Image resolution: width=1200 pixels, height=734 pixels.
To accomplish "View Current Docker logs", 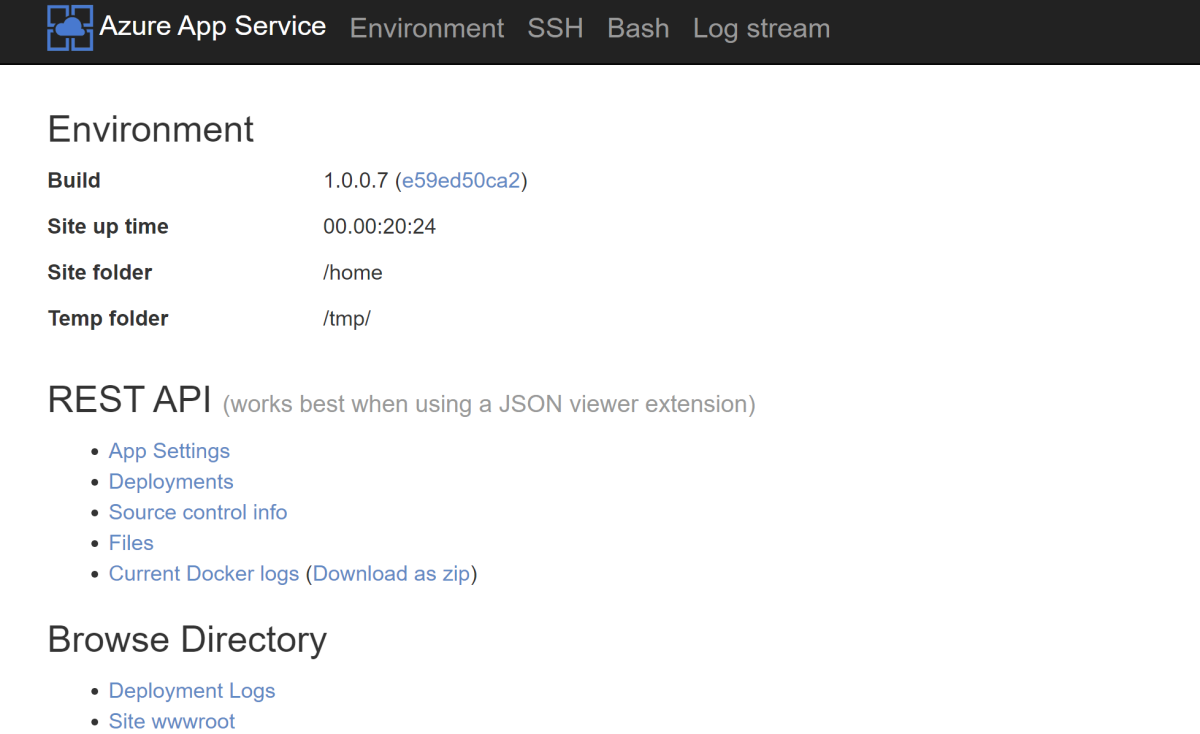I will coord(204,574).
